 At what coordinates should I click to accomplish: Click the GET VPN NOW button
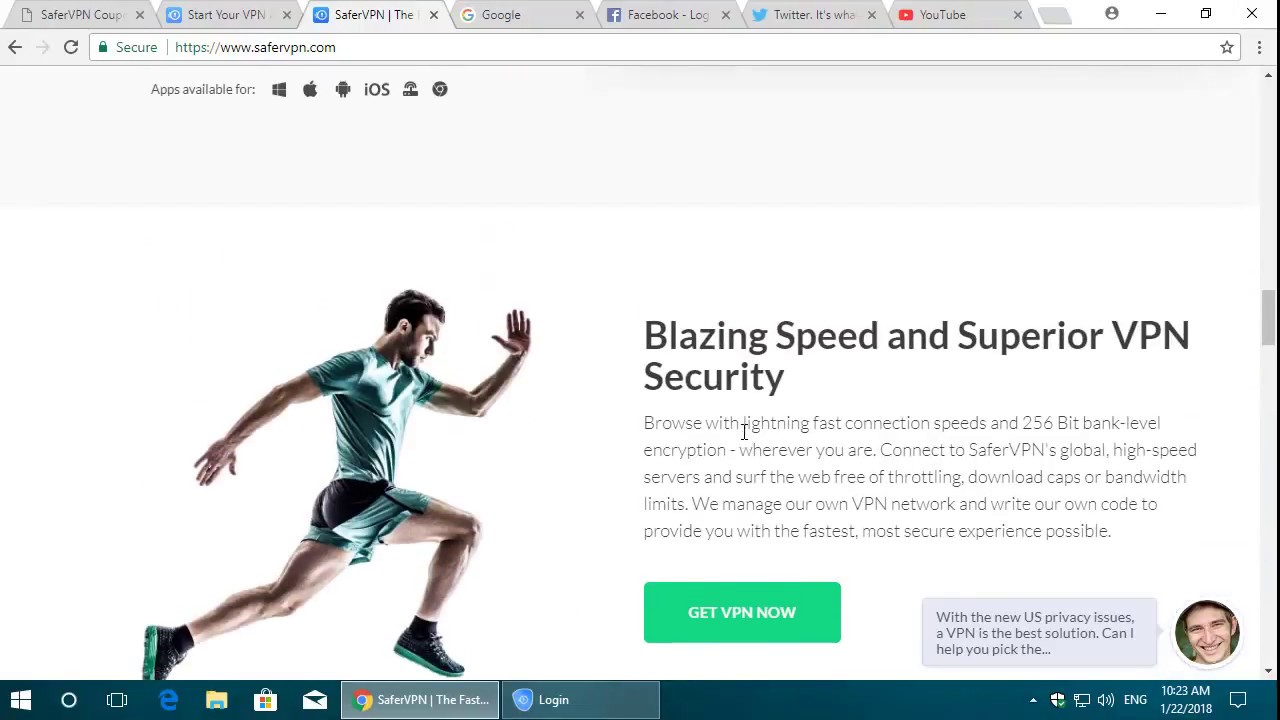[742, 612]
